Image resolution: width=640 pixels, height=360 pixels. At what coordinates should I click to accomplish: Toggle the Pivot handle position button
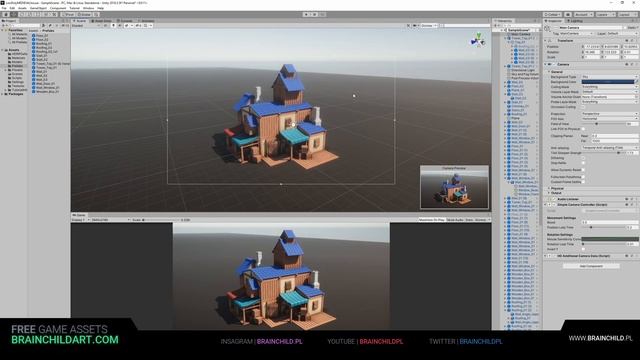(68, 14)
